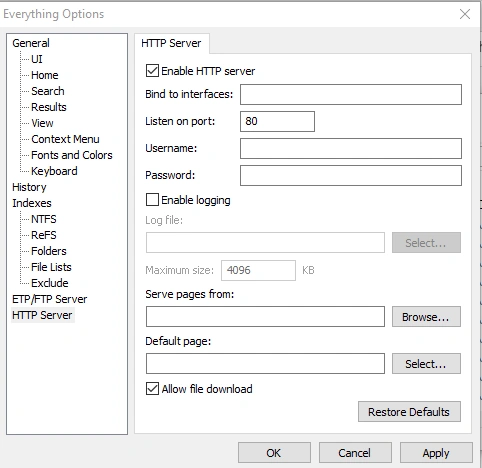Open UI settings page
The image size is (482, 468).
(37, 59)
